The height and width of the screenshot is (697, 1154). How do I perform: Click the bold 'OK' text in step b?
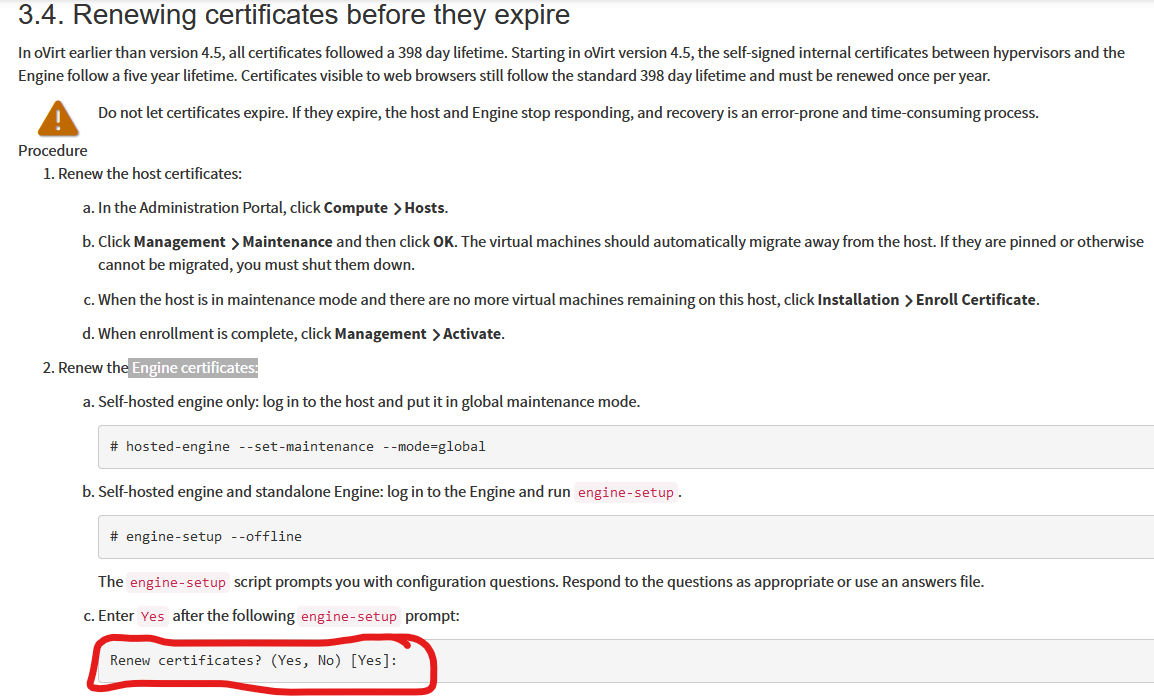tap(444, 242)
